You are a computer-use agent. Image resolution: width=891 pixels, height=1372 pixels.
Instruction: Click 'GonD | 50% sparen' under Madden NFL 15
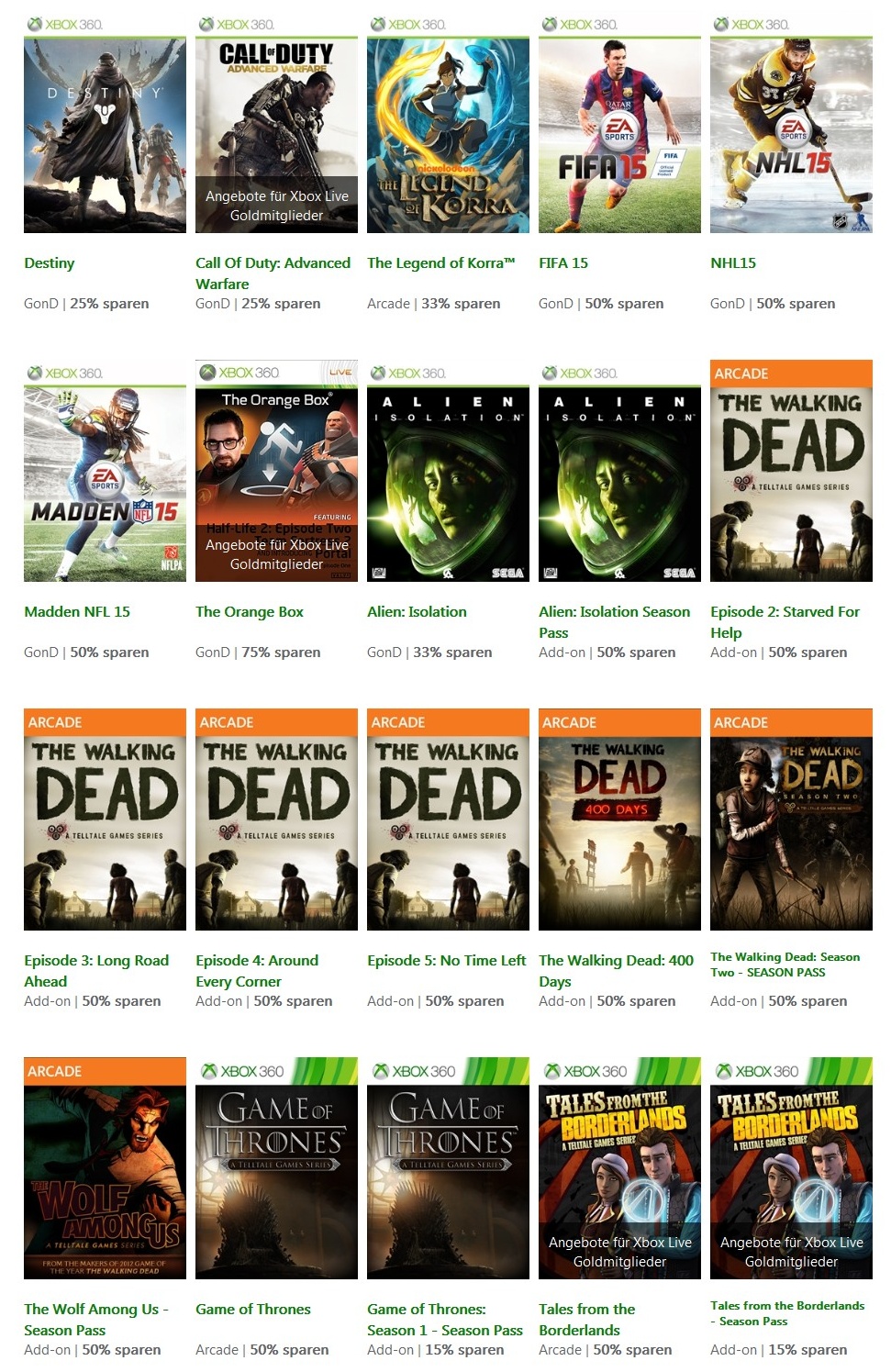tap(86, 653)
